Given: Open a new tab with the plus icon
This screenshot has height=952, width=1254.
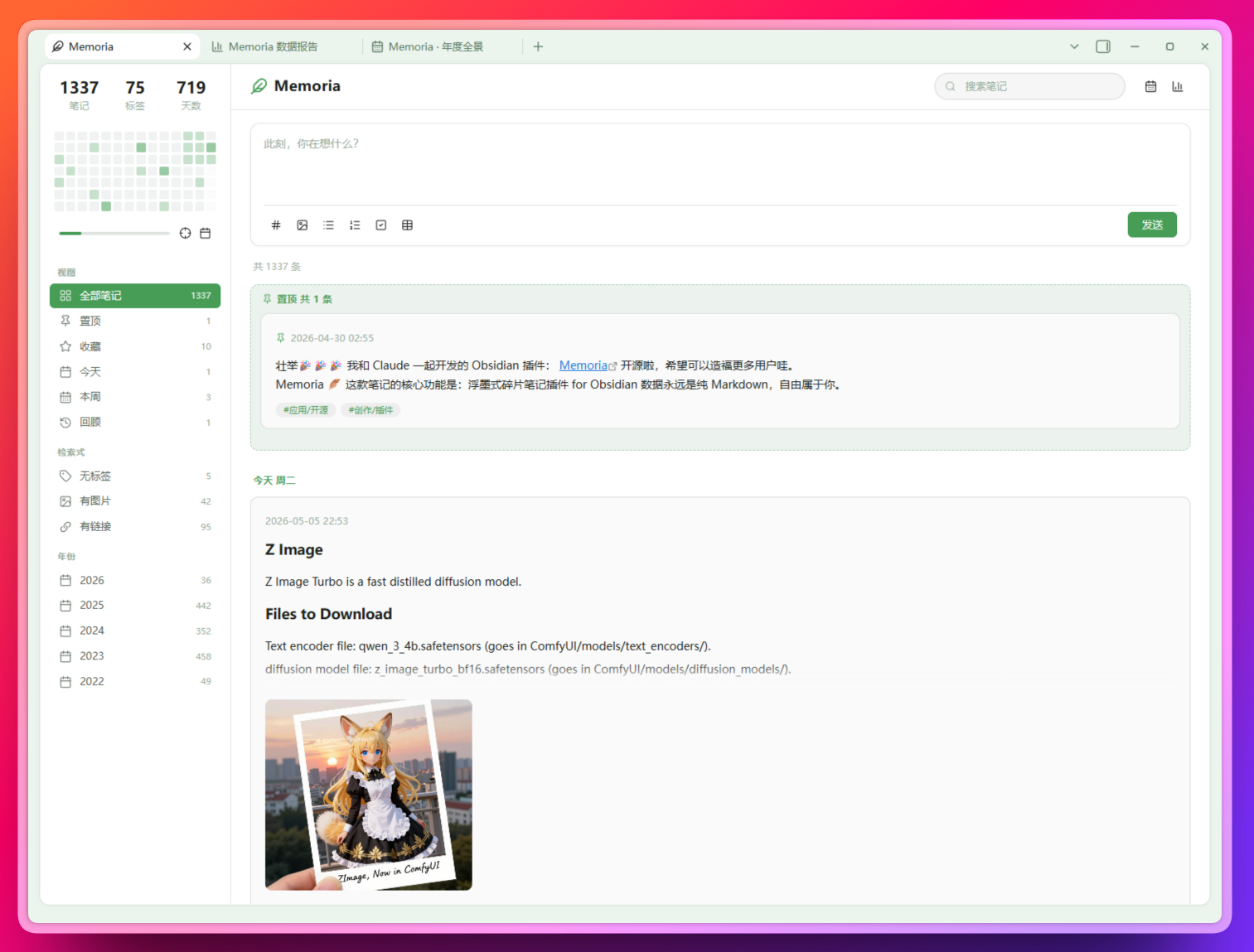Looking at the screenshot, I should [538, 46].
